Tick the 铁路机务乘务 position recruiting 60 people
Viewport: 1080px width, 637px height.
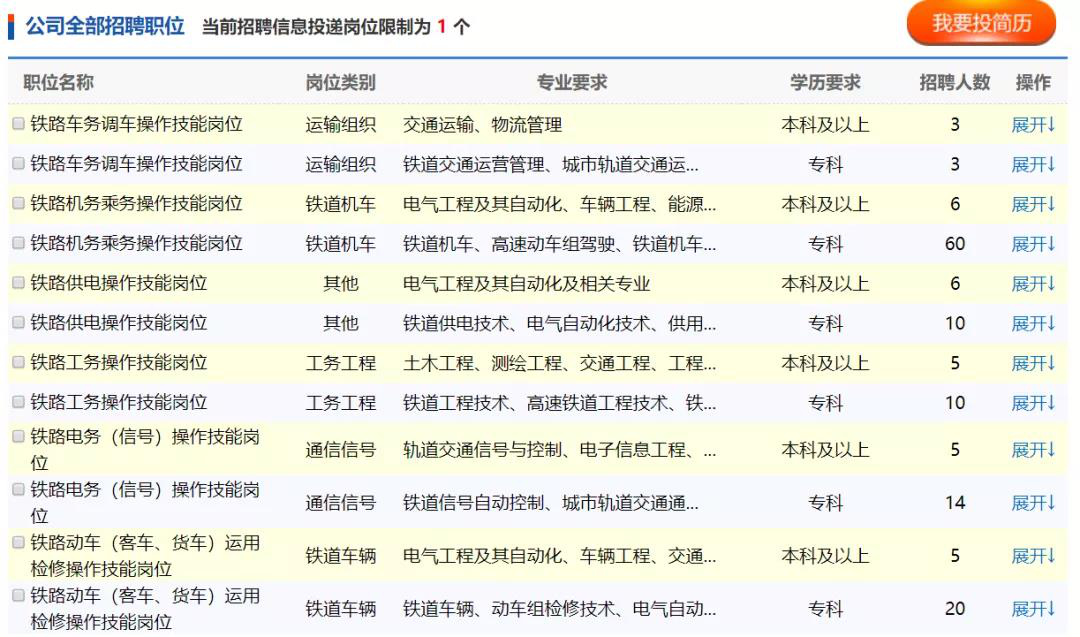(x=18, y=243)
